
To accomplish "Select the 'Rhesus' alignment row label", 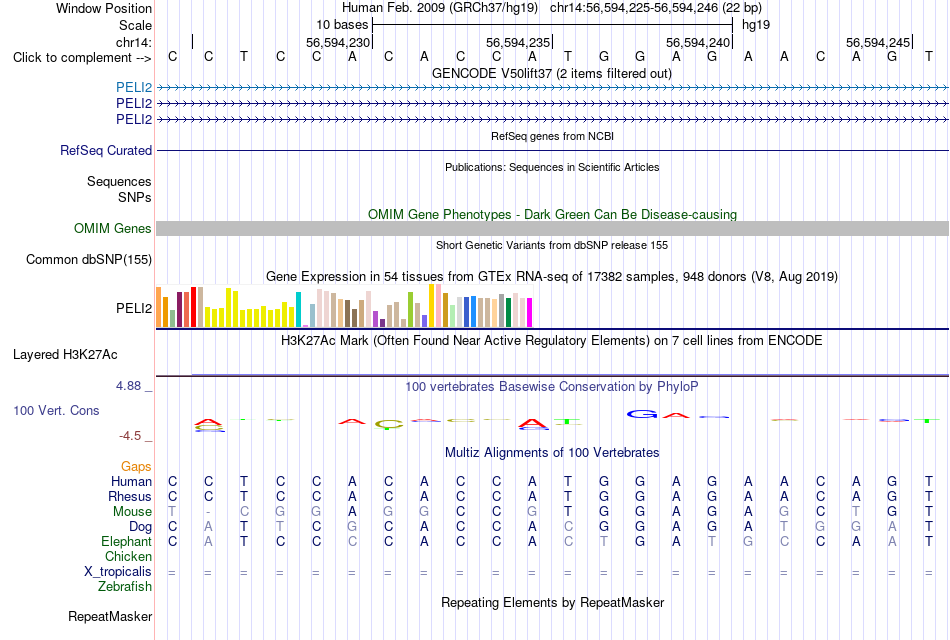I will (130, 496).
